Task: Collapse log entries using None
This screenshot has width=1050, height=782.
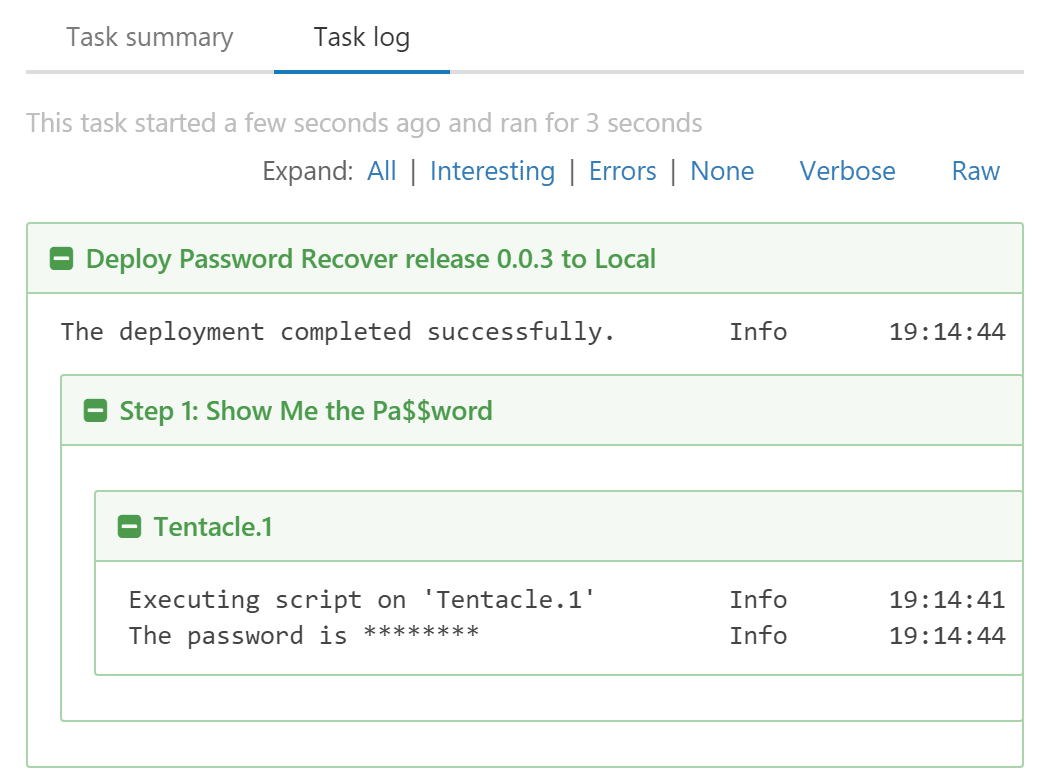Action: pyautogui.click(x=722, y=171)
